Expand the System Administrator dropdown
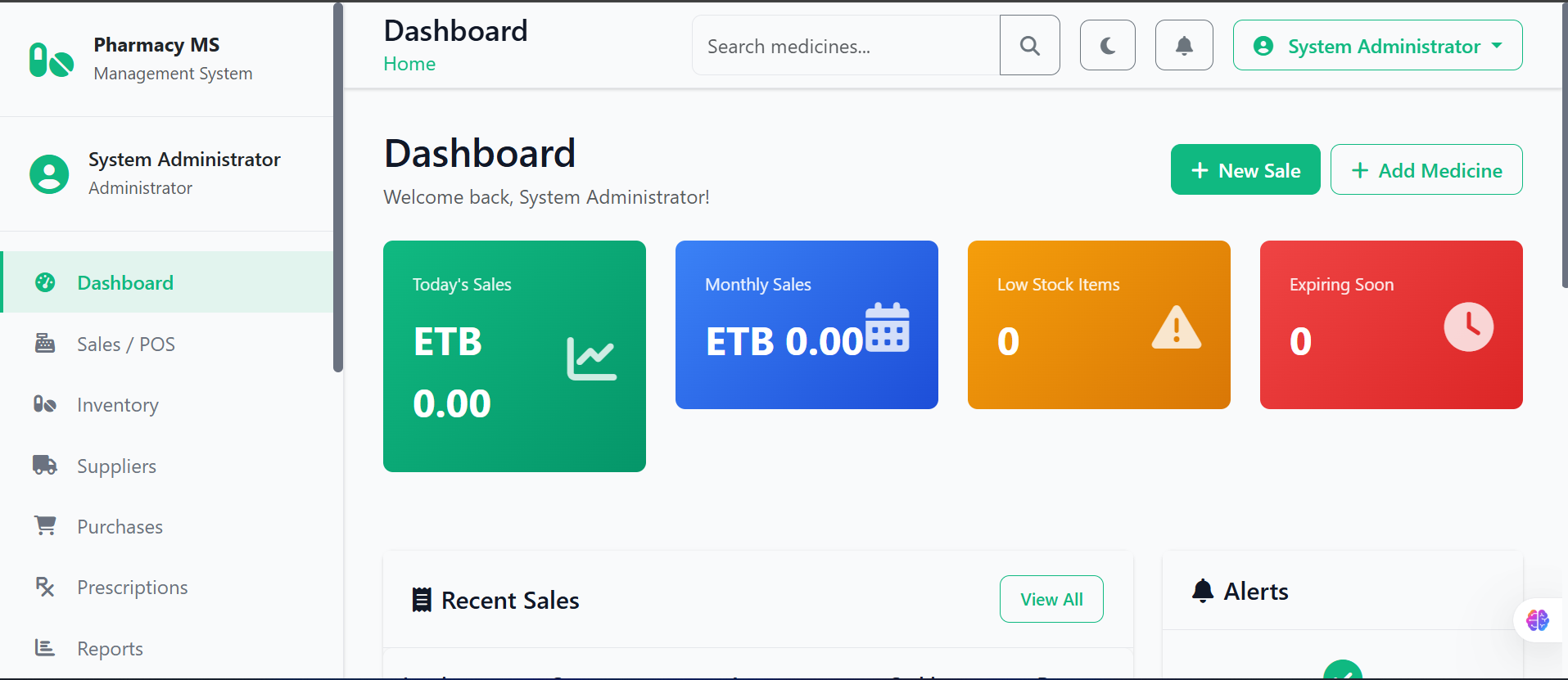This screenshot has height=680, width=1568. pyautogui.click(x=1377, y=45)
